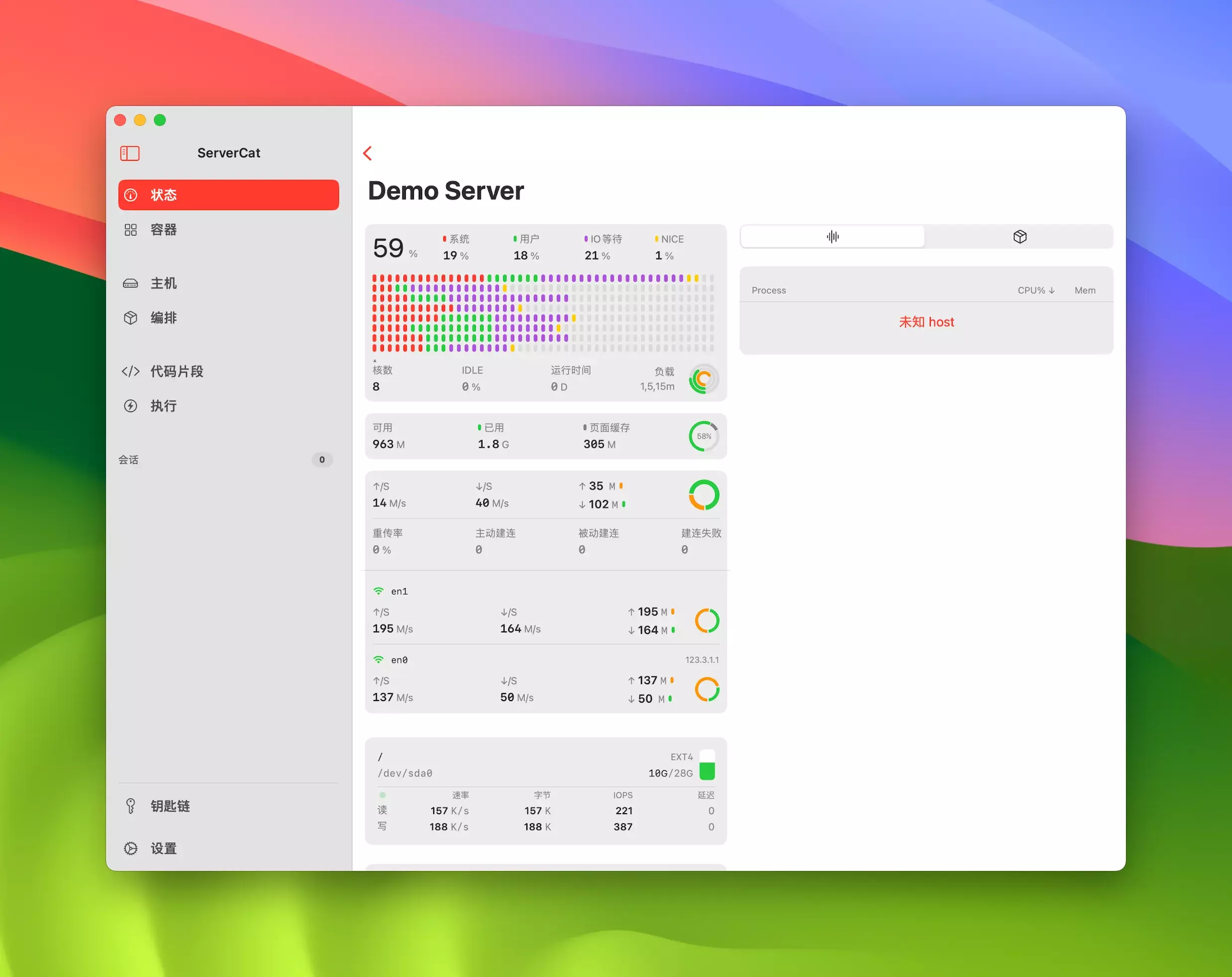Switch to the container cube tab
This screenshot has height=977, width=1232.
pyautogui.click(x=1019, y=237)
